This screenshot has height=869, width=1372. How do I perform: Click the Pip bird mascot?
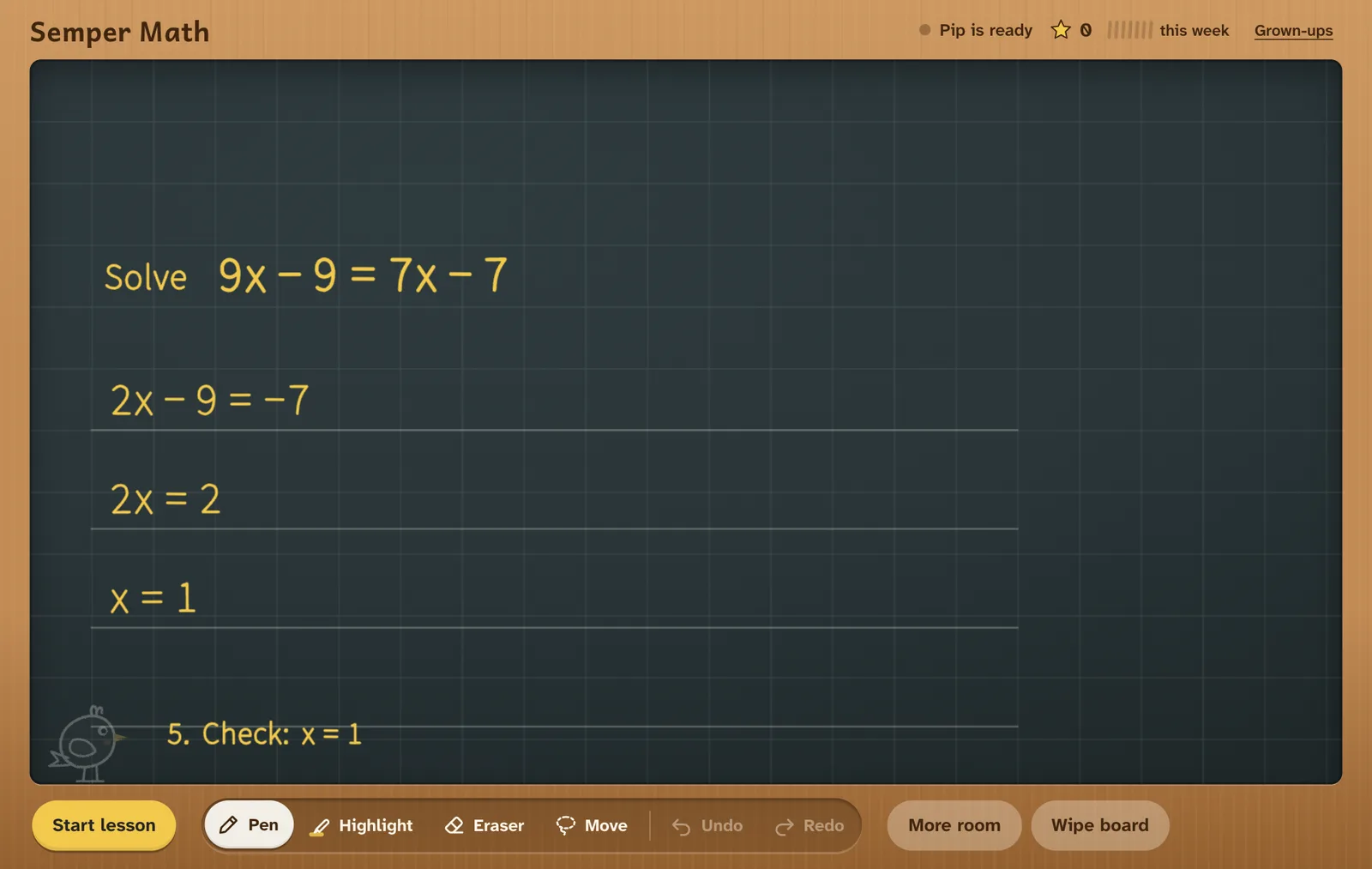tap(87, 745)
